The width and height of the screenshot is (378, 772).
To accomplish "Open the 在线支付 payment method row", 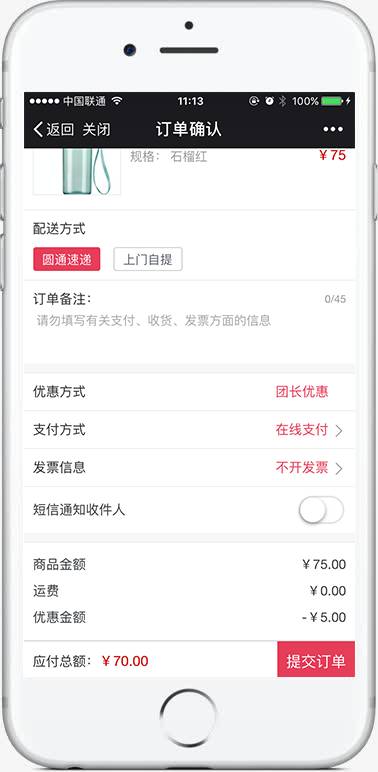I will (x=189, y=430).
